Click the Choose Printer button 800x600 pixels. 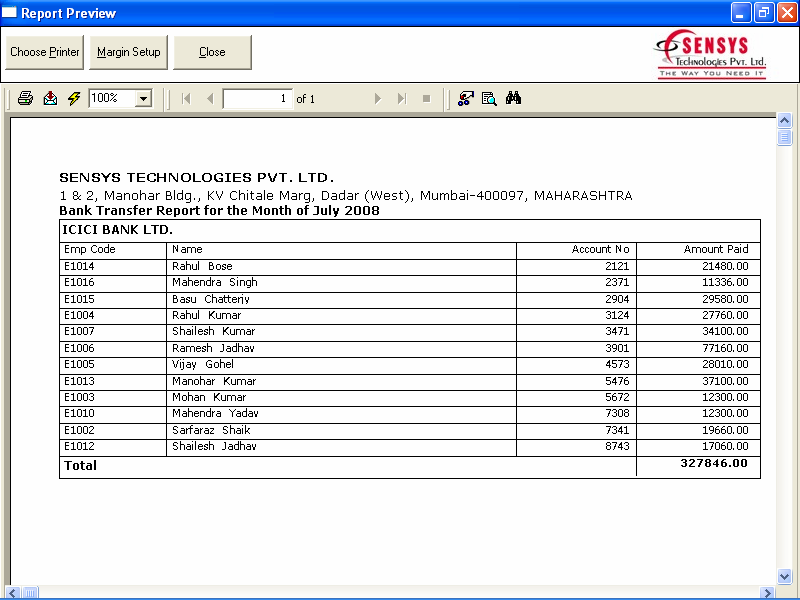[45, 52]
